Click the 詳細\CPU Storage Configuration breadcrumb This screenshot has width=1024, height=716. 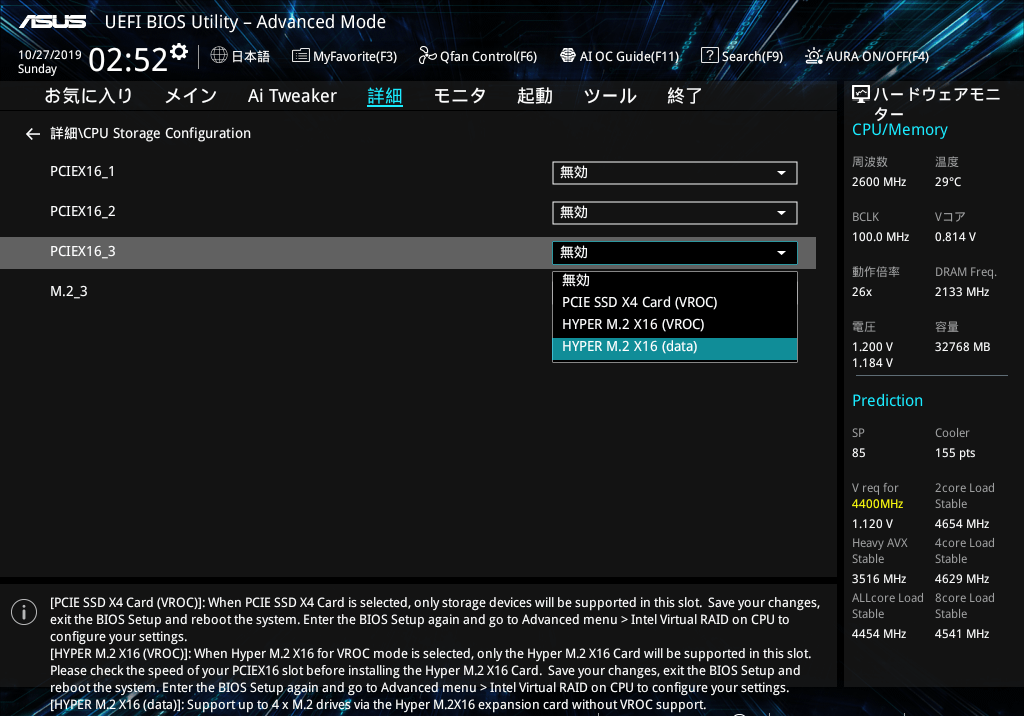[150, 133]
